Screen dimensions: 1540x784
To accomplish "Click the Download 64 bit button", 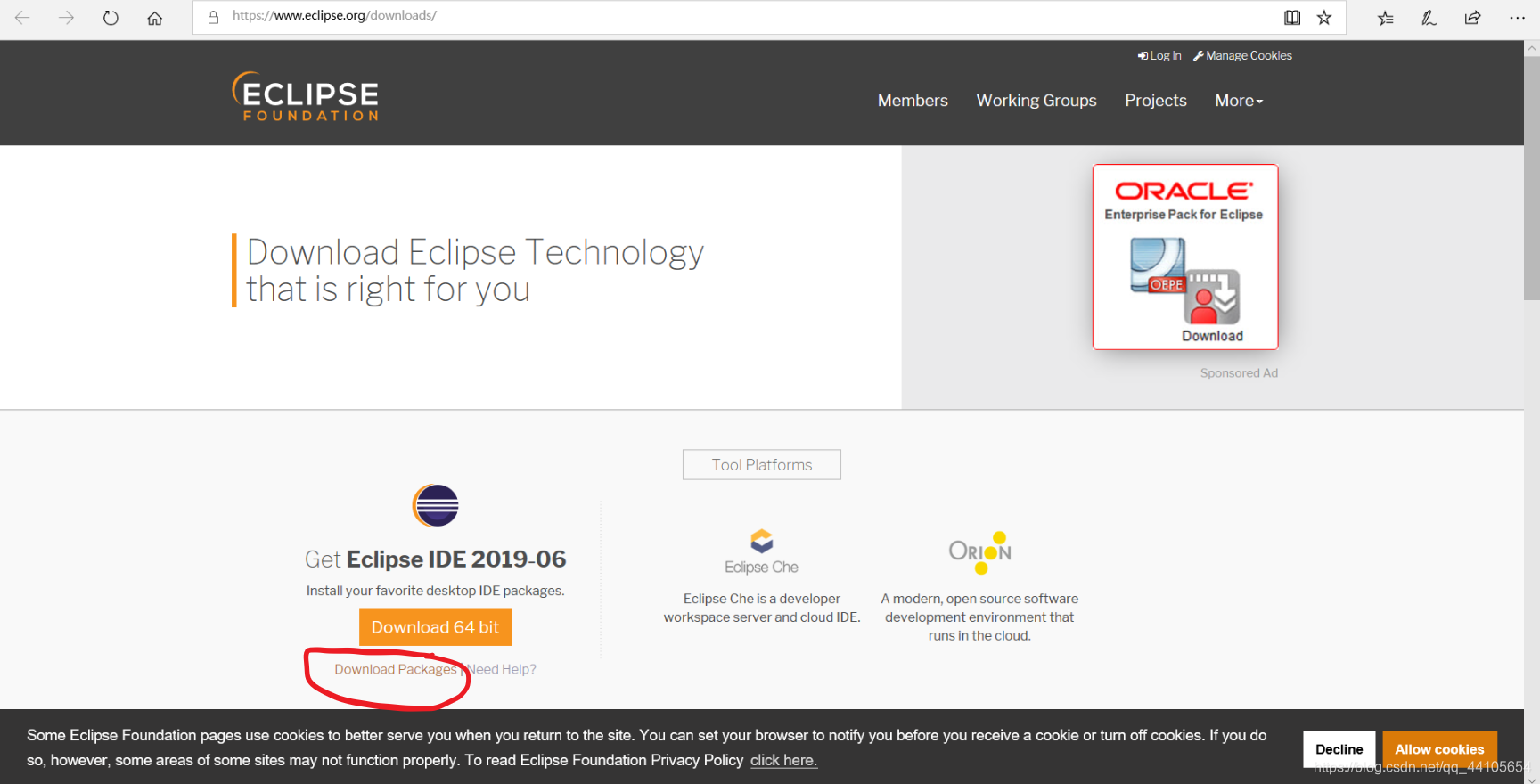I will tap(435, 627).
